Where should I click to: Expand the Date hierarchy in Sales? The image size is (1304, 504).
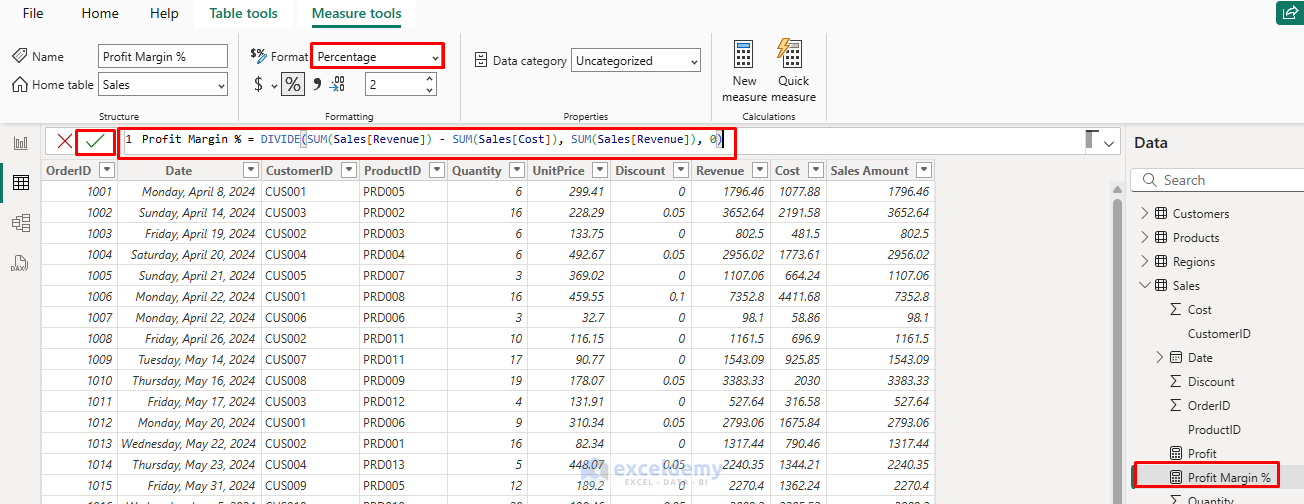[x=1160, y=357]
